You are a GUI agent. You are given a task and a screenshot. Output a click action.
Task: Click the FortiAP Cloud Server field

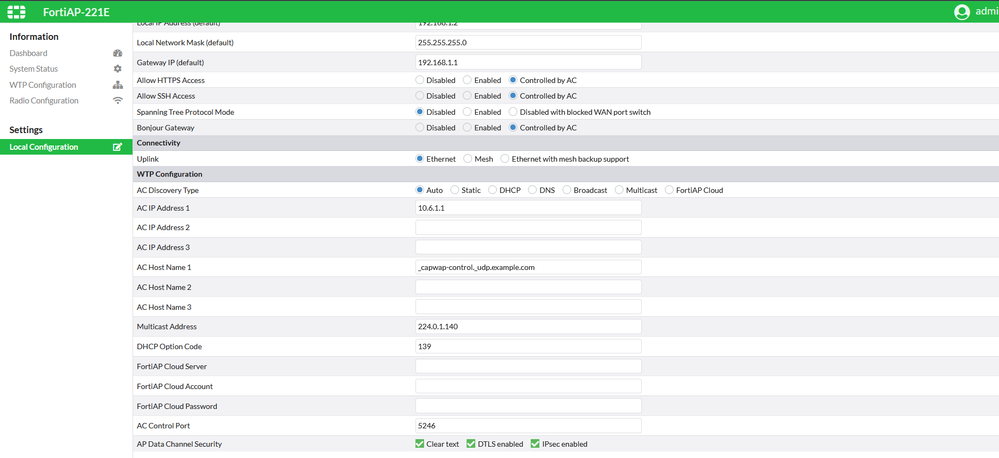[528, 366]
